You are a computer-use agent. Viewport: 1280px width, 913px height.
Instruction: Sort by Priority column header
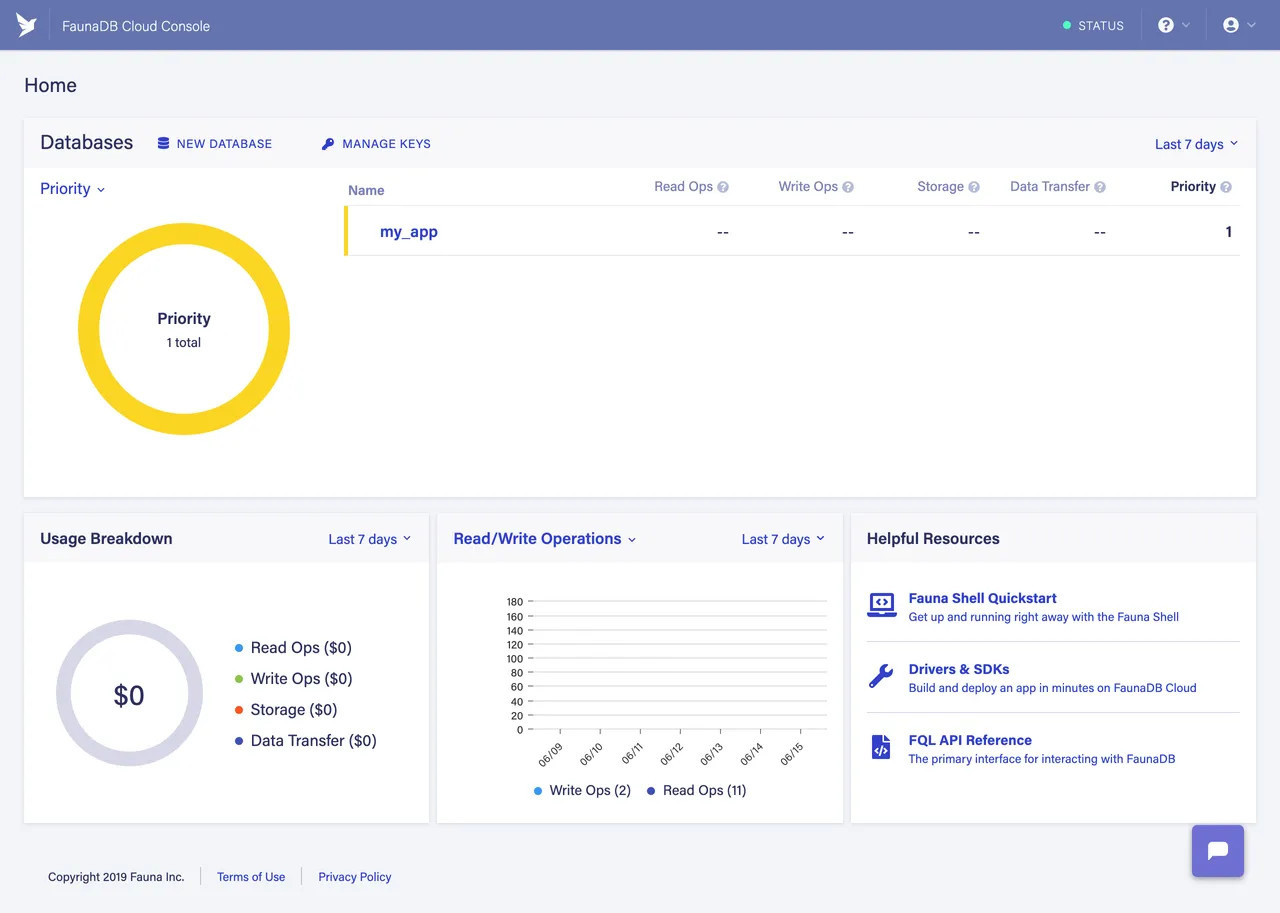pyautogui.click(x=1193, y=187)
